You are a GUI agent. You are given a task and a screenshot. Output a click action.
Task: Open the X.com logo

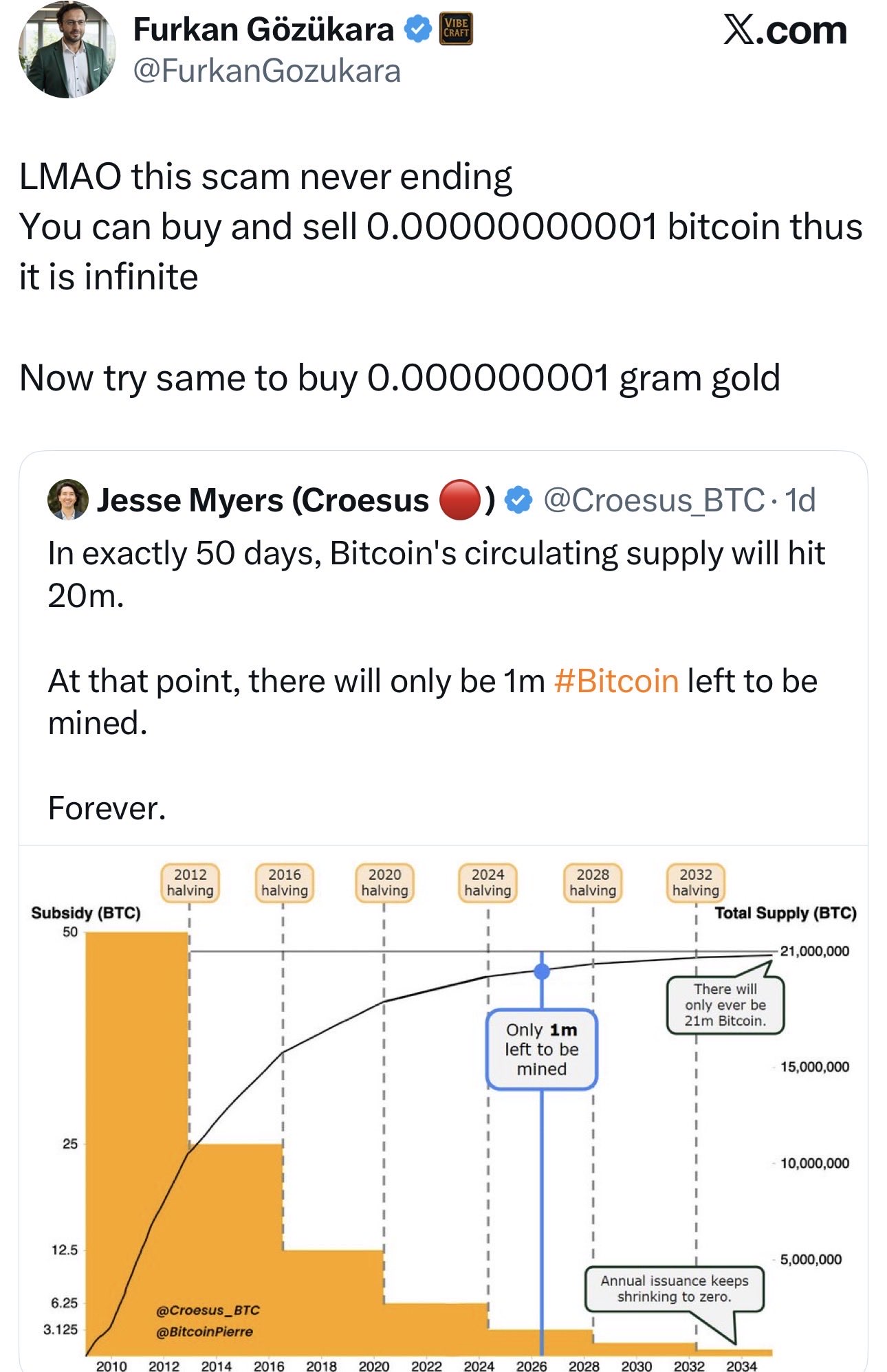(x=785, y=31)
